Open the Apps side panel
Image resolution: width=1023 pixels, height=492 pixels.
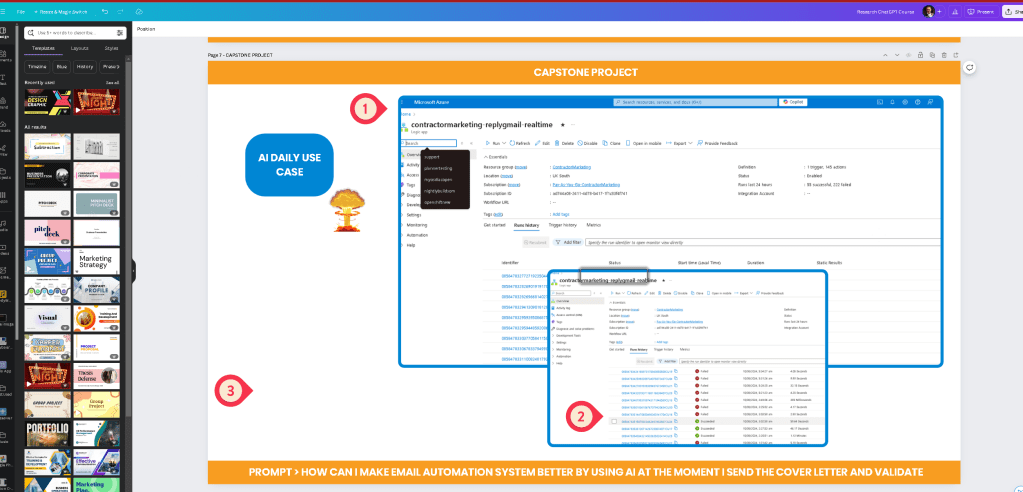pyautogui.click(x=5, y=198)
